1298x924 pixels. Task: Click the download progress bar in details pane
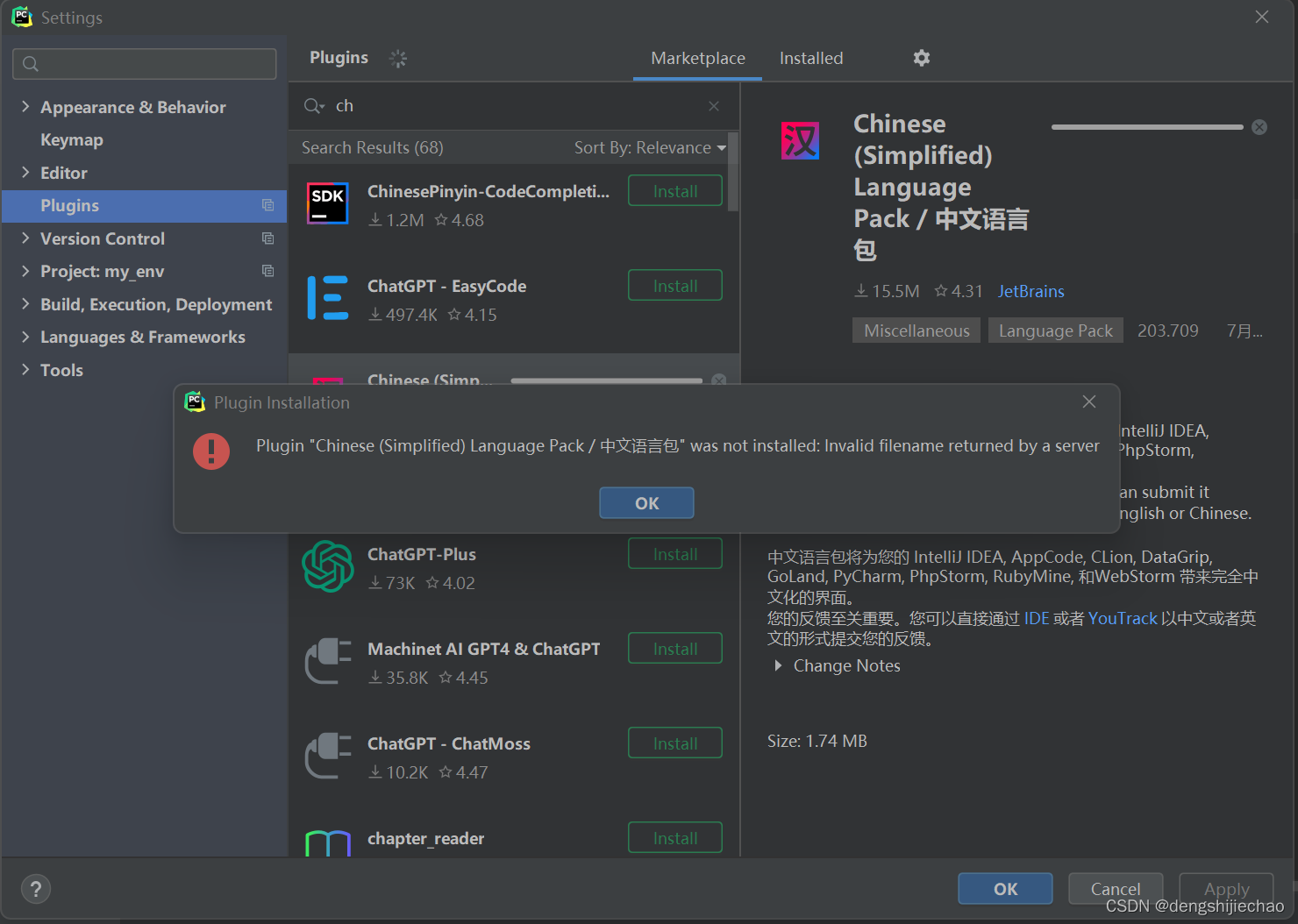click(1147, 127)
